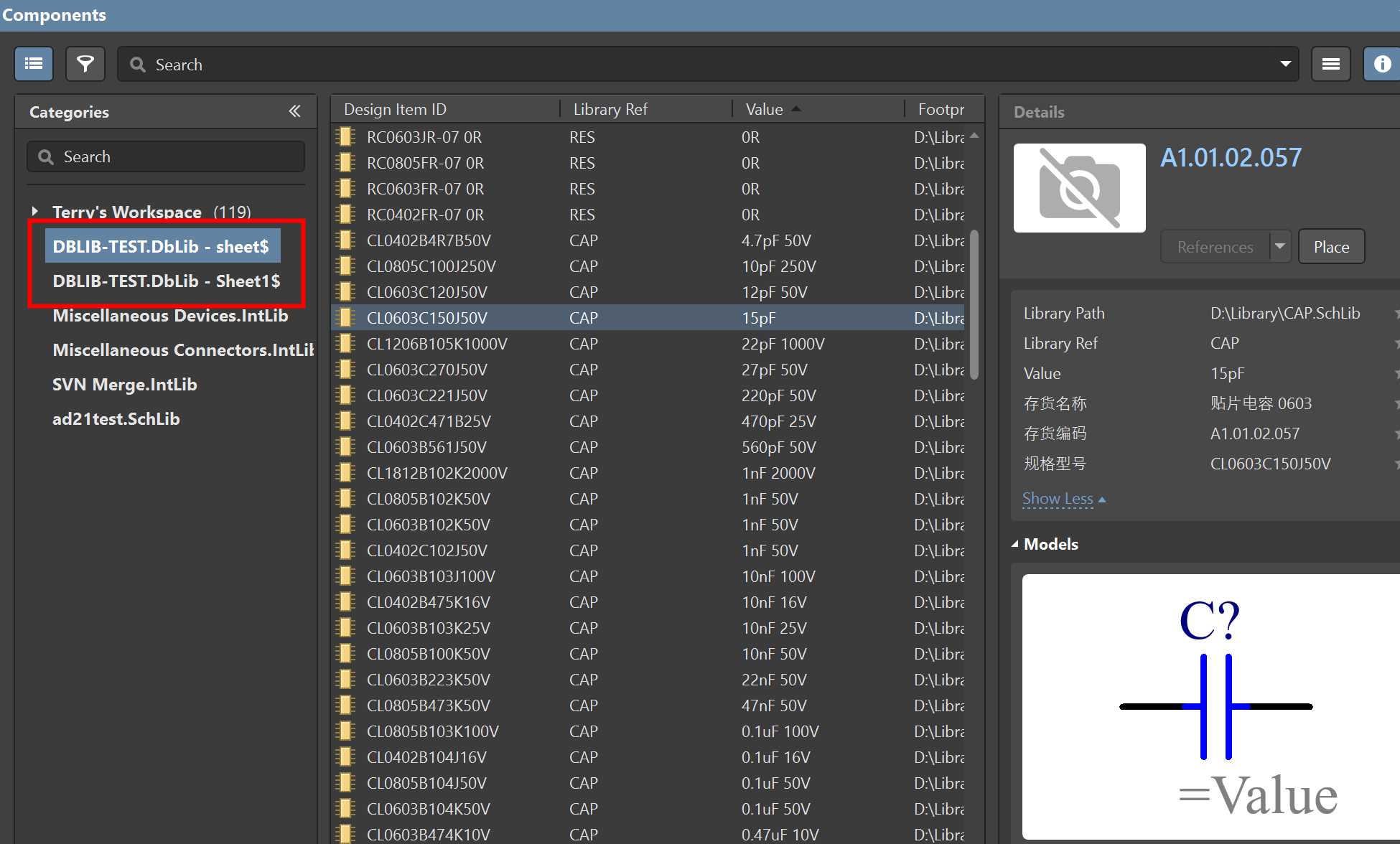Open the hamburger panel menu icon

(1330, 65)
